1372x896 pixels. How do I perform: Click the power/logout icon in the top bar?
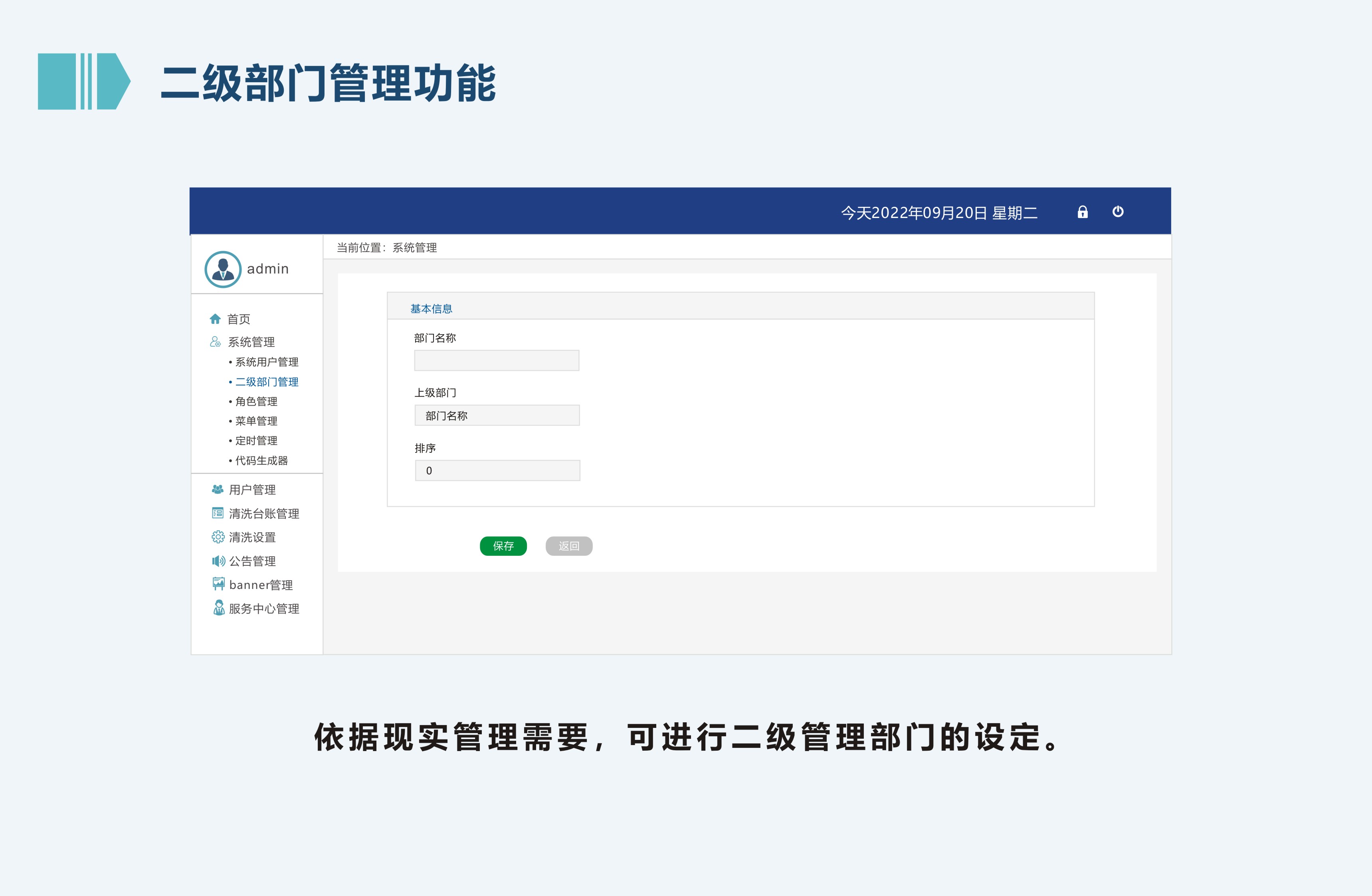[1119, 212]
